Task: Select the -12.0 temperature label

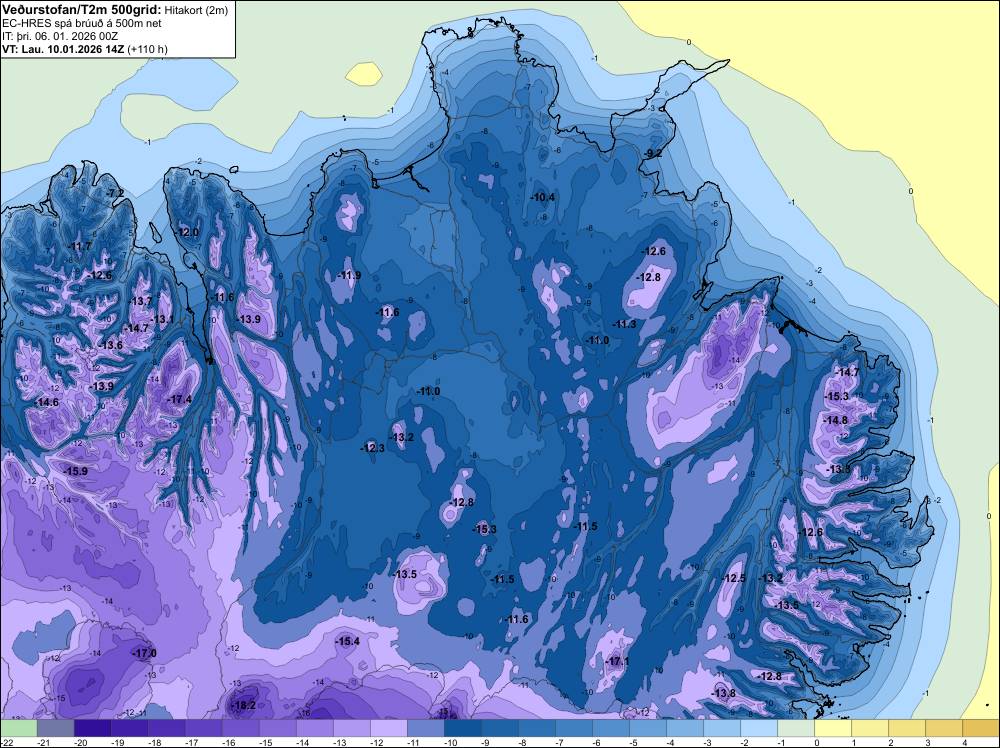Action: coord(187,233)
